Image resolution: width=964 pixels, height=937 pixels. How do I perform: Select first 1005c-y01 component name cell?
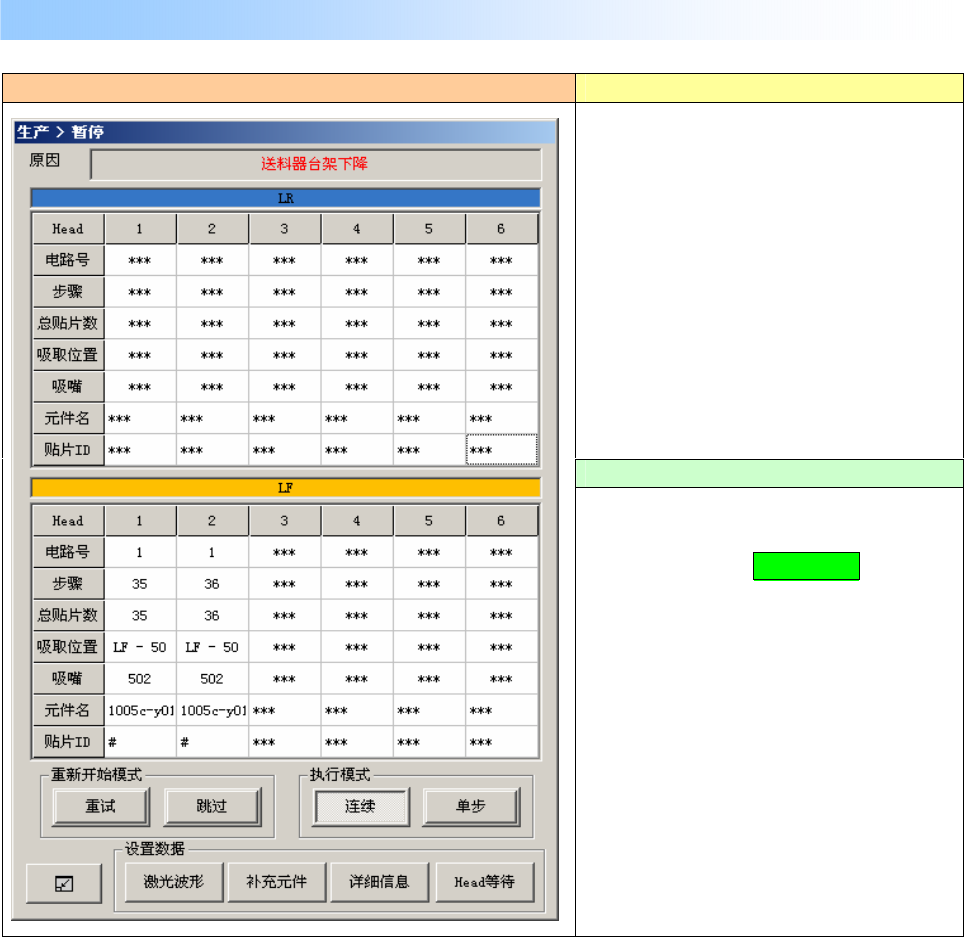pyautogui.click(x=141, y=711)
